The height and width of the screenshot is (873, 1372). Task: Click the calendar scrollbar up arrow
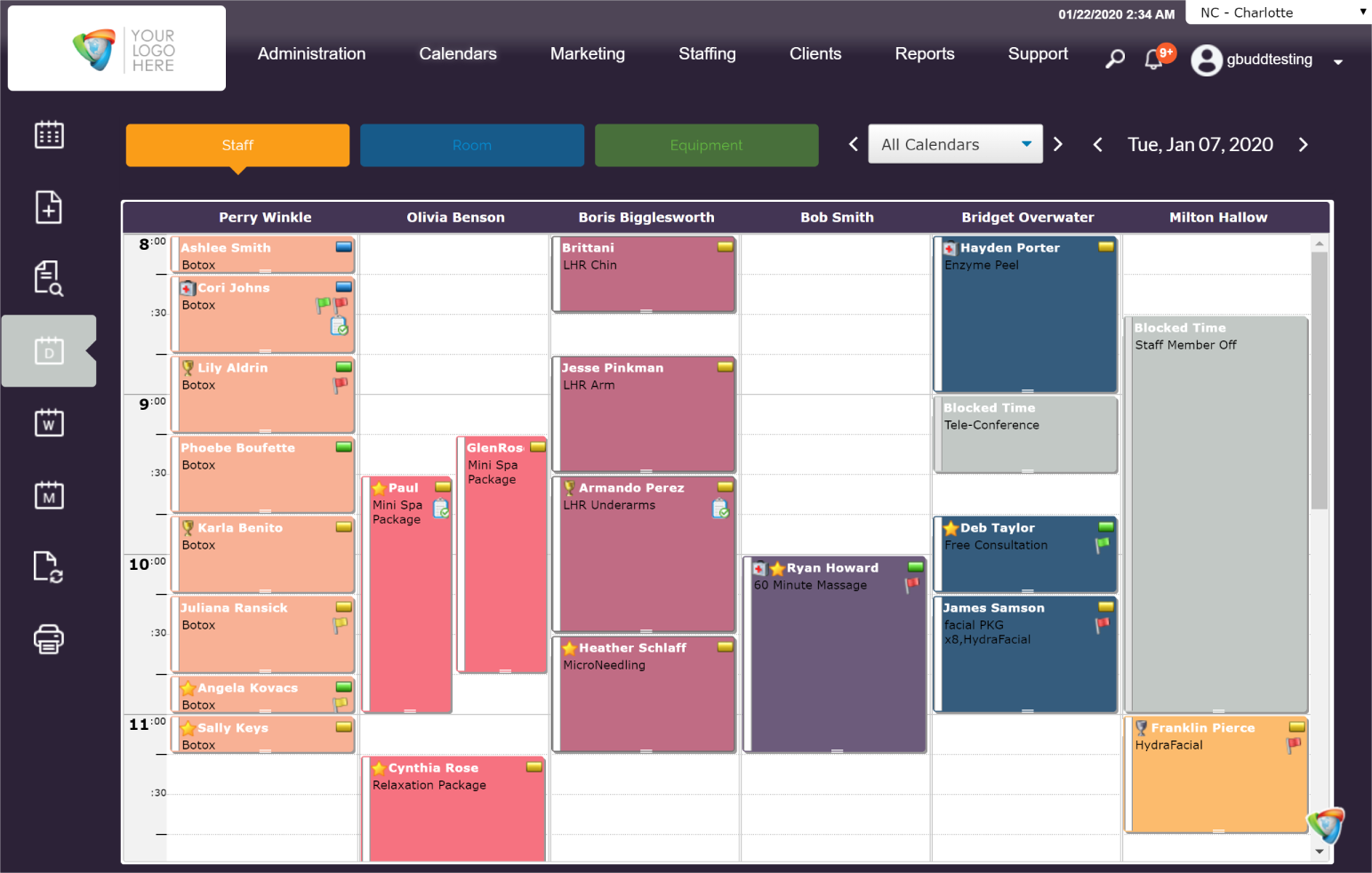coord(1320,244)
